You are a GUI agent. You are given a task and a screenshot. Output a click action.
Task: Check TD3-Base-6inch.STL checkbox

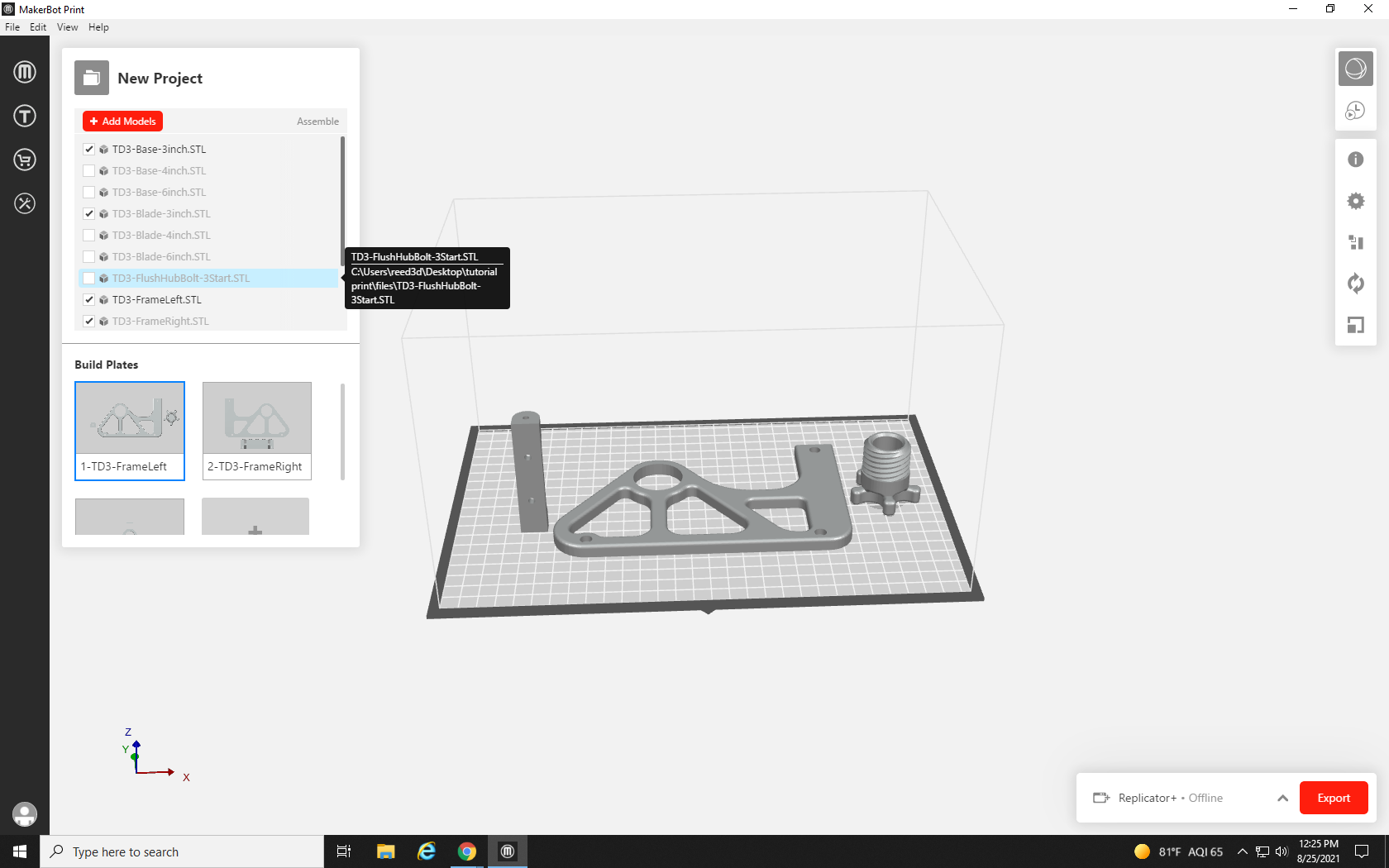[x=89, y=193]
